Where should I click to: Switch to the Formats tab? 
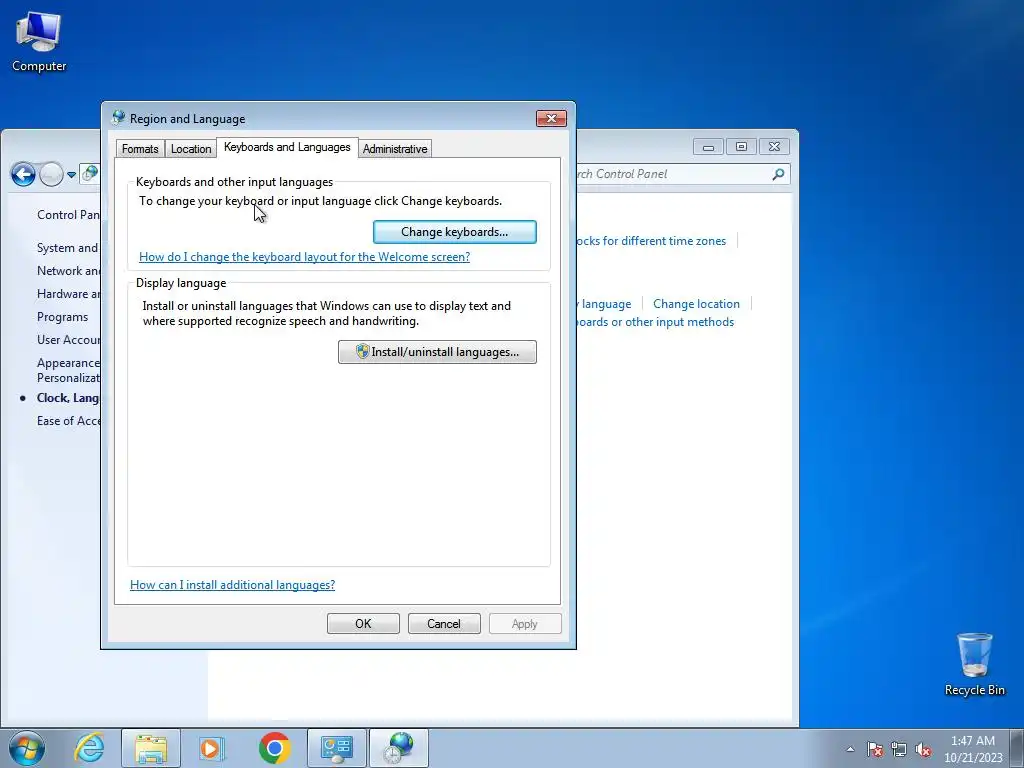point(140,149)
